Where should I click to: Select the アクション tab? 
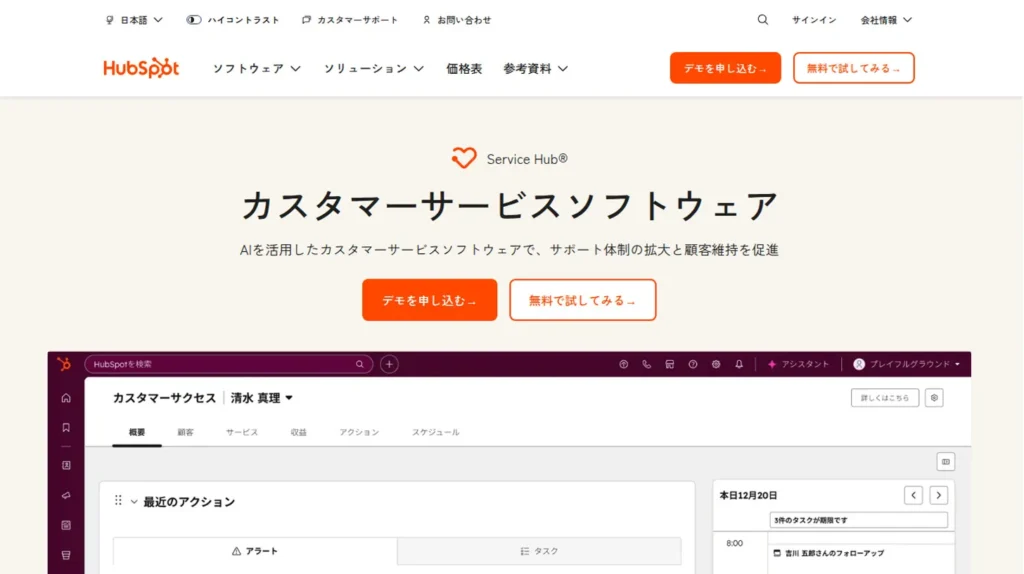tap(359, 432)
